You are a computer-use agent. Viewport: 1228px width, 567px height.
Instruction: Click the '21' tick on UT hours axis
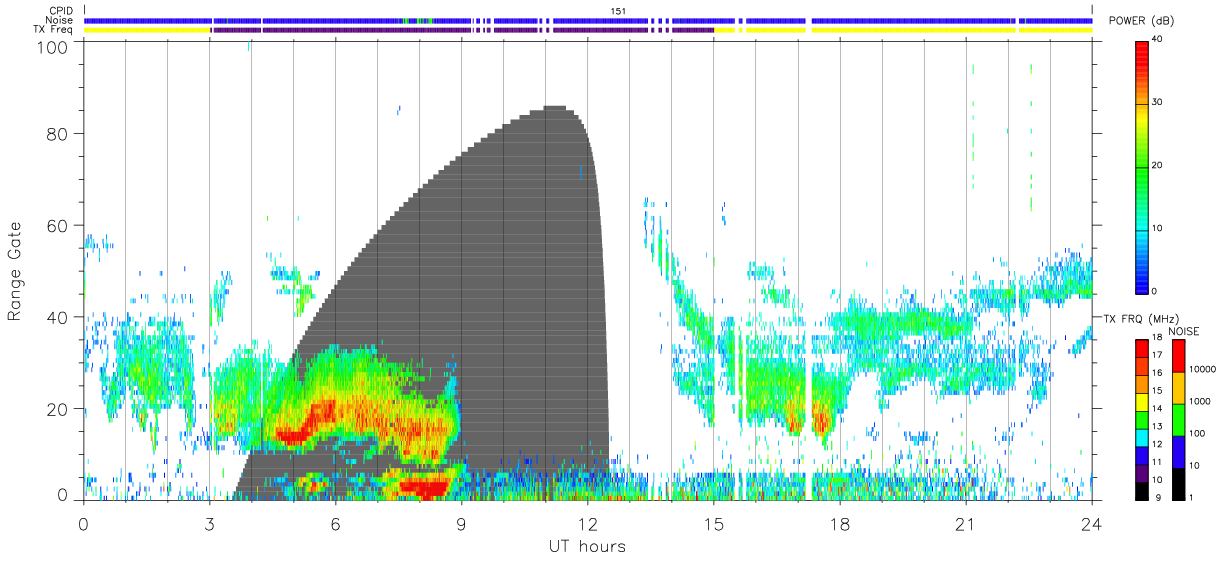(966, 524)
